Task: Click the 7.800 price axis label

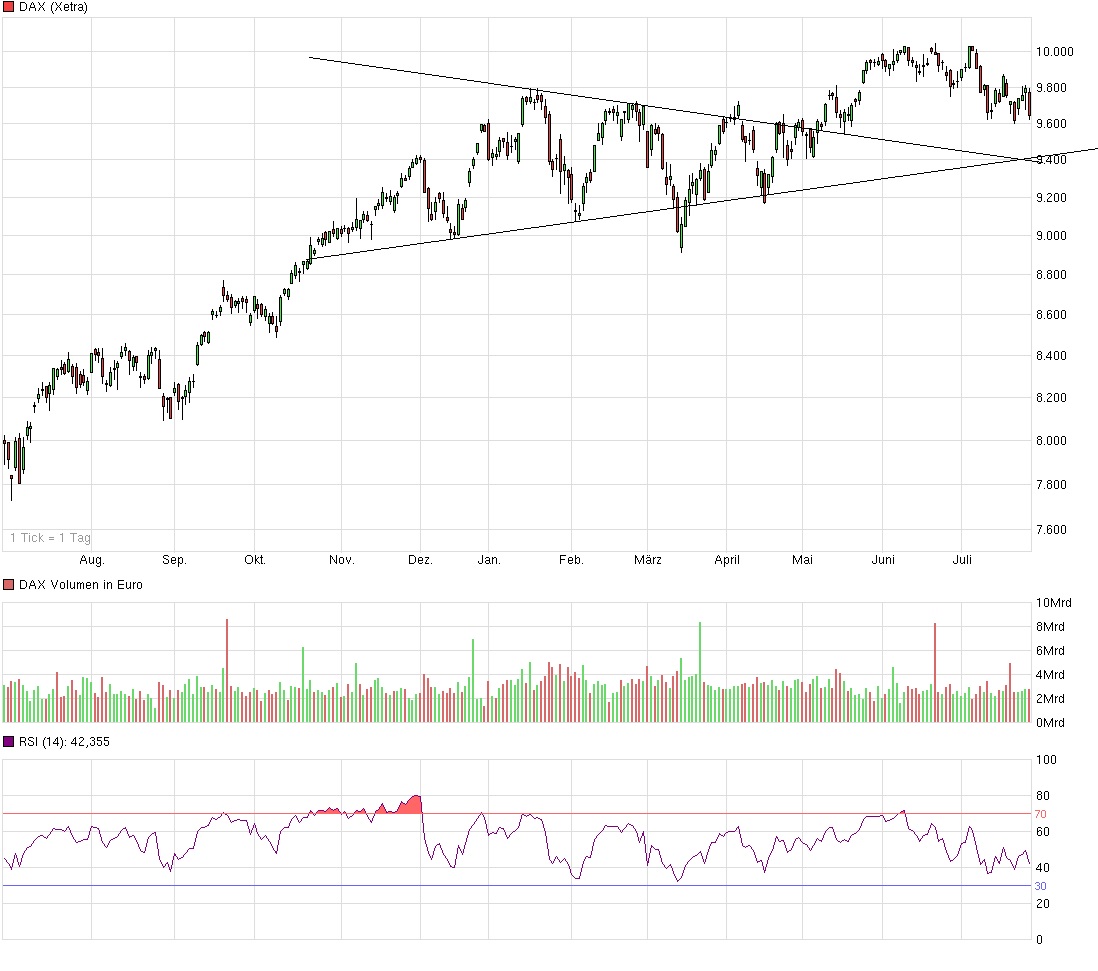Action: [1052, 485]
